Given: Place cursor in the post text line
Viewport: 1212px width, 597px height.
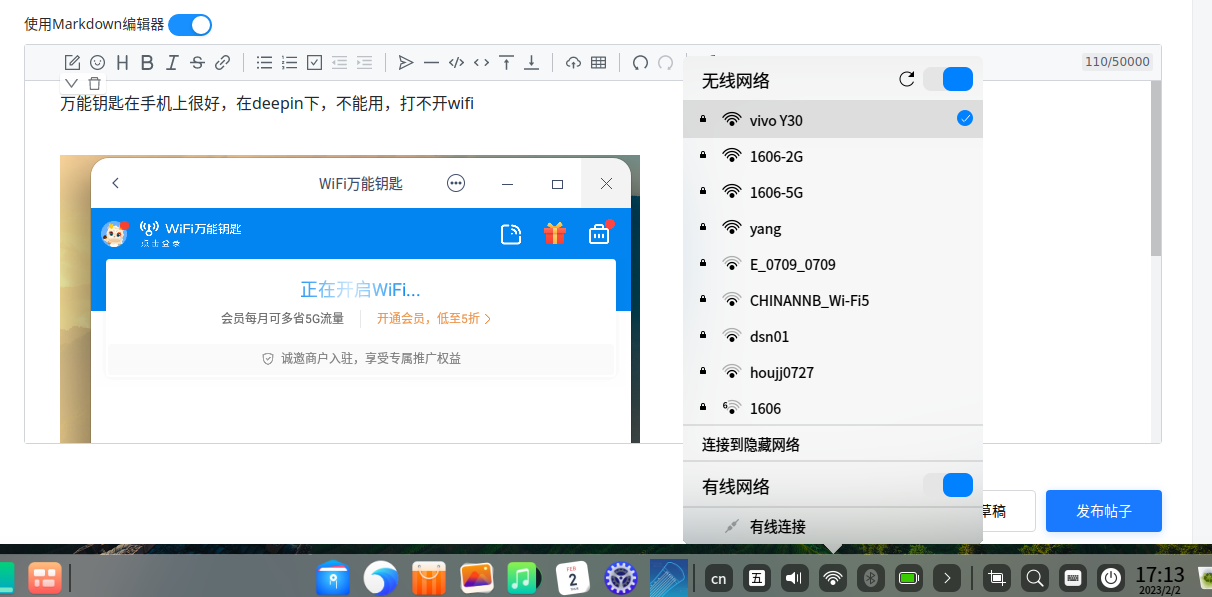Looking at the screenshot, I should tap(267, 103).
